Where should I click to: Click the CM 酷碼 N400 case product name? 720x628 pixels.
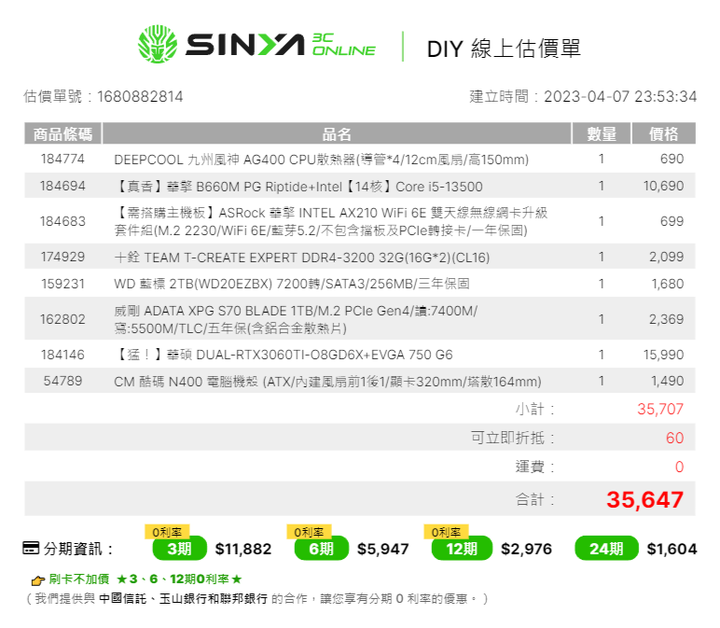point(328,382)
